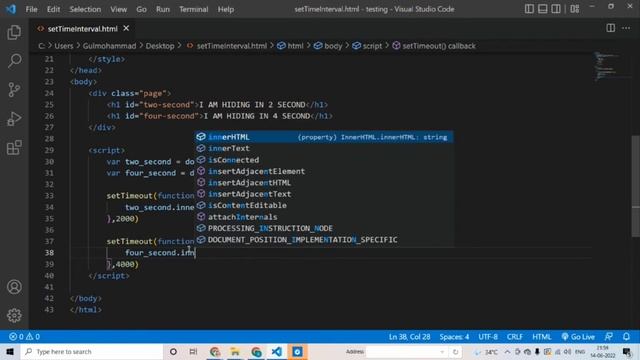Viewport: 640px width, 360px height.
Task: Select insertAdjacentText suggestion
Action: click(x=323, y=194)
